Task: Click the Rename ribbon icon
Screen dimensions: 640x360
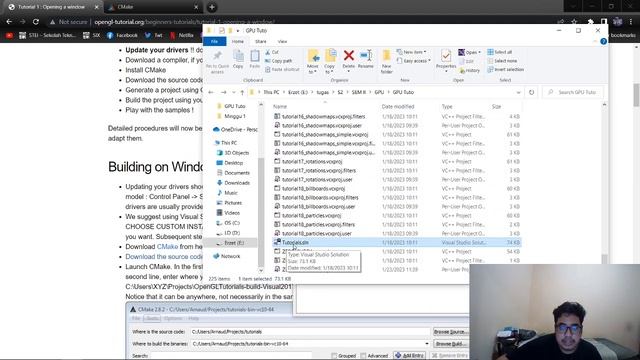Action: coord(366,60)
